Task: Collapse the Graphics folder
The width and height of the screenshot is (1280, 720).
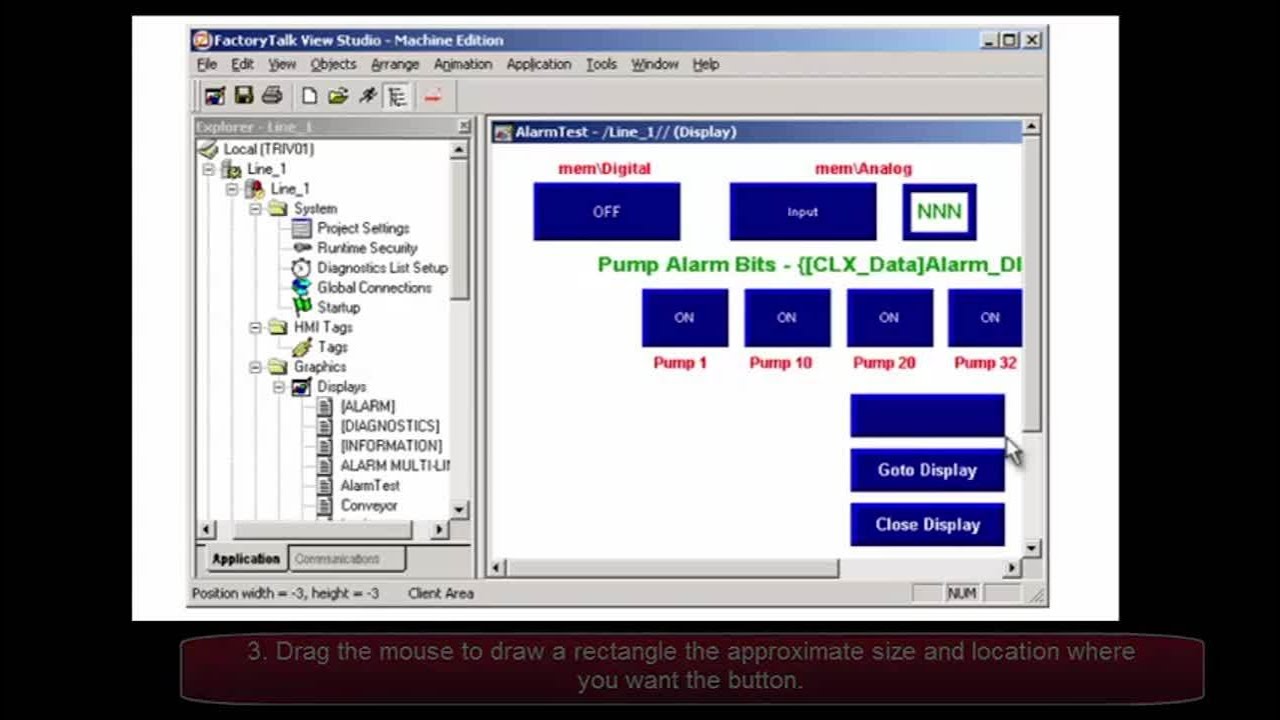Action: pyautogui.click(x=255, y=367)
